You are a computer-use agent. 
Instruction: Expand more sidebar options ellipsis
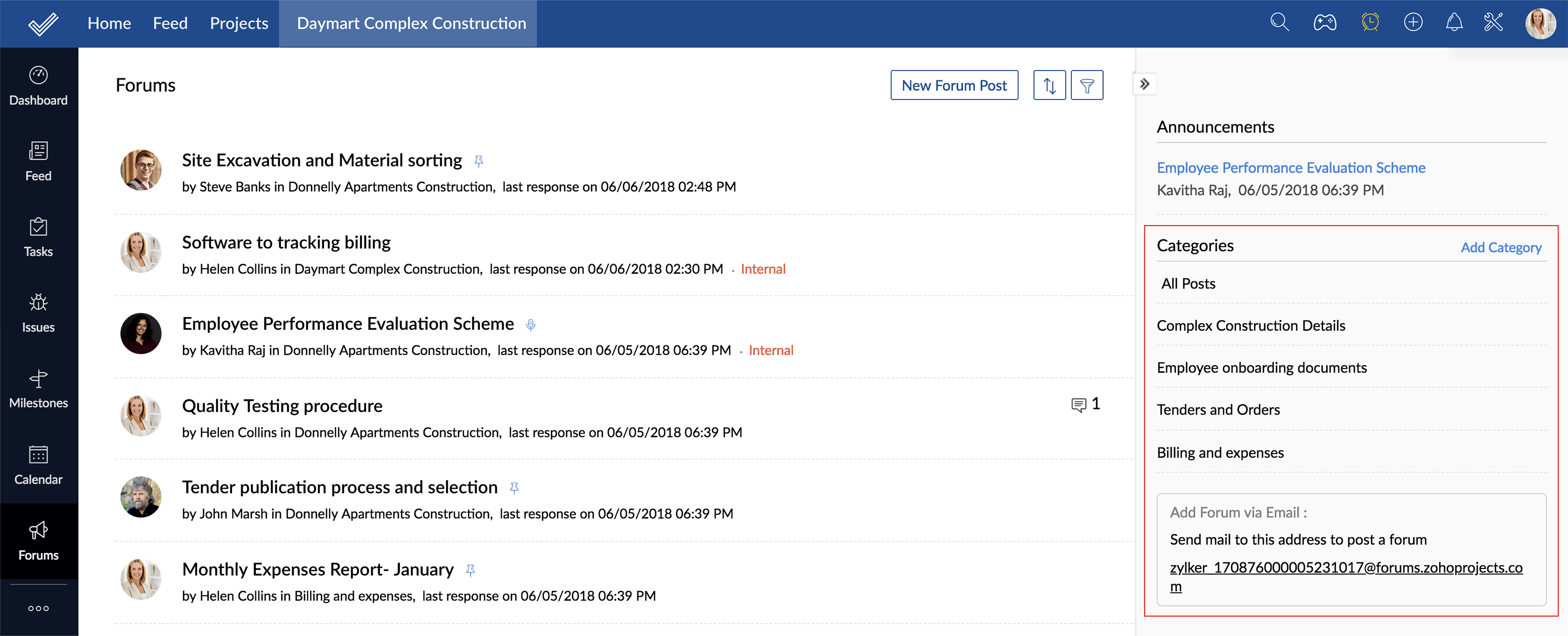tap(39, 608)
